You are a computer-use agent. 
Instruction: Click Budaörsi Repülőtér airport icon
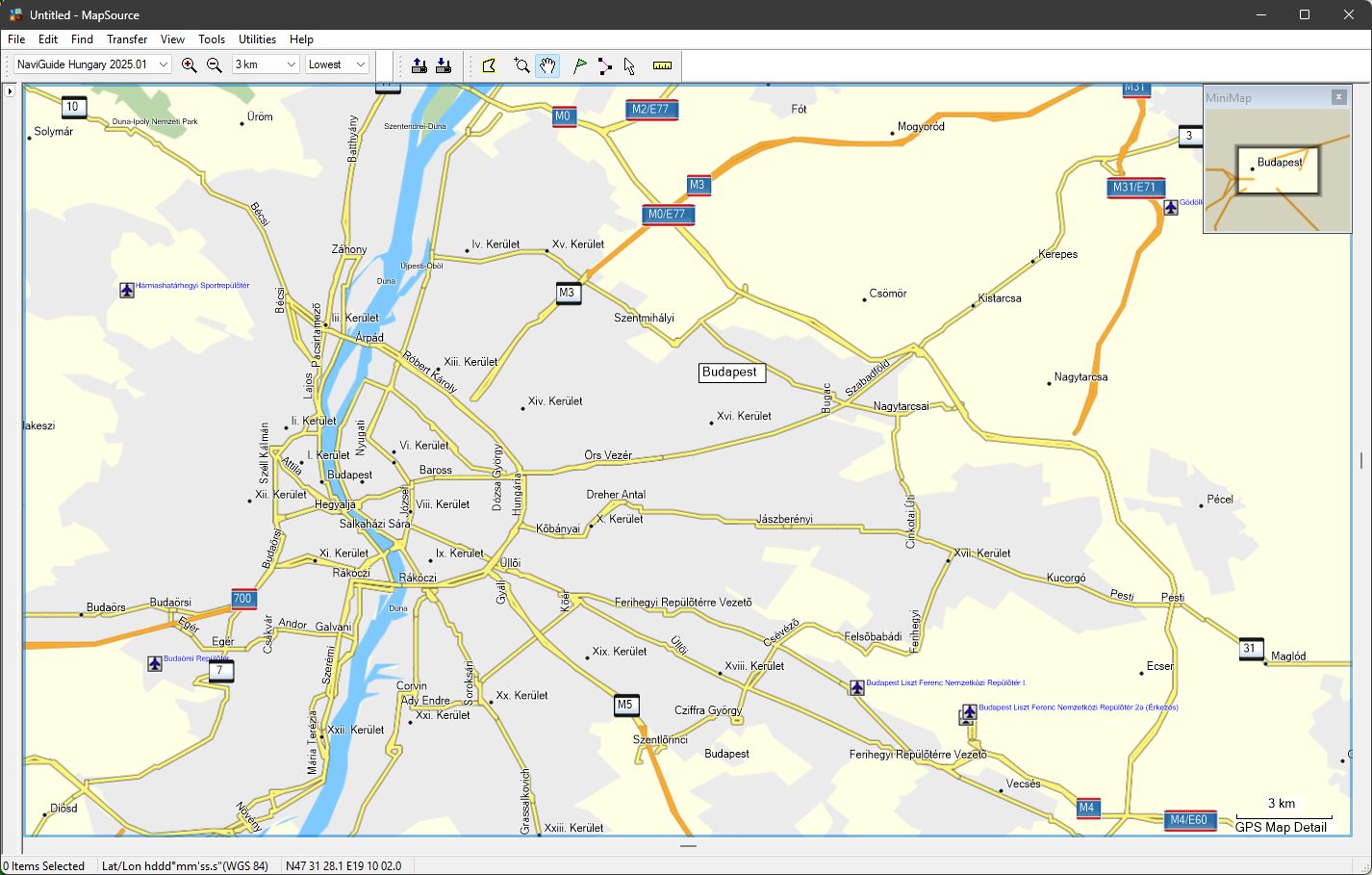[154, 663]
